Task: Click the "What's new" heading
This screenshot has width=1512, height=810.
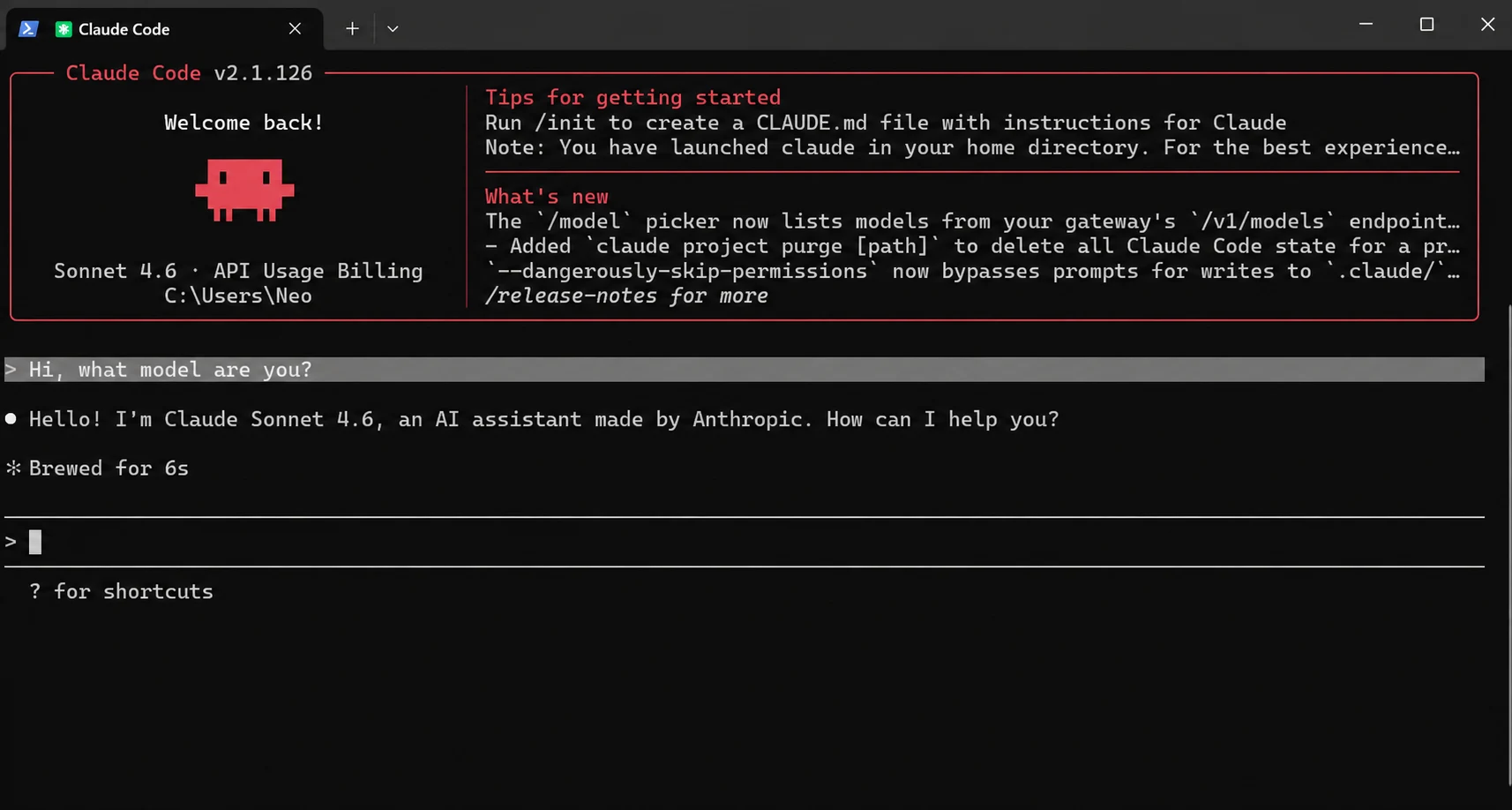Action: (x=547, y=196)
